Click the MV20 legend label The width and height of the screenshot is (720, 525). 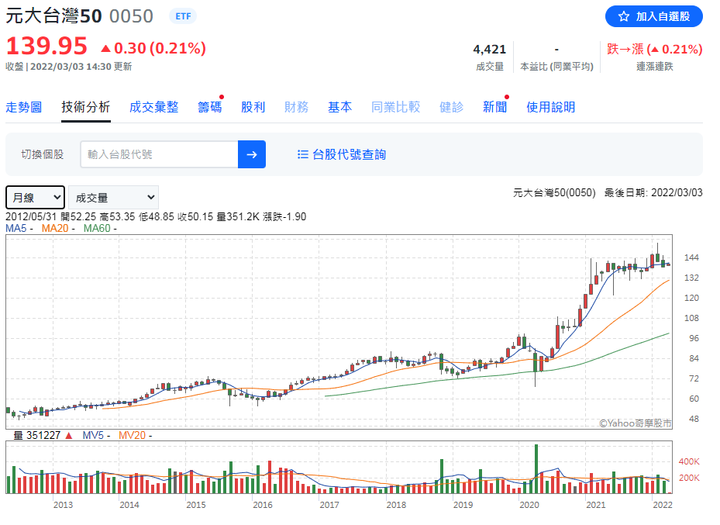[x=132, y=435]
